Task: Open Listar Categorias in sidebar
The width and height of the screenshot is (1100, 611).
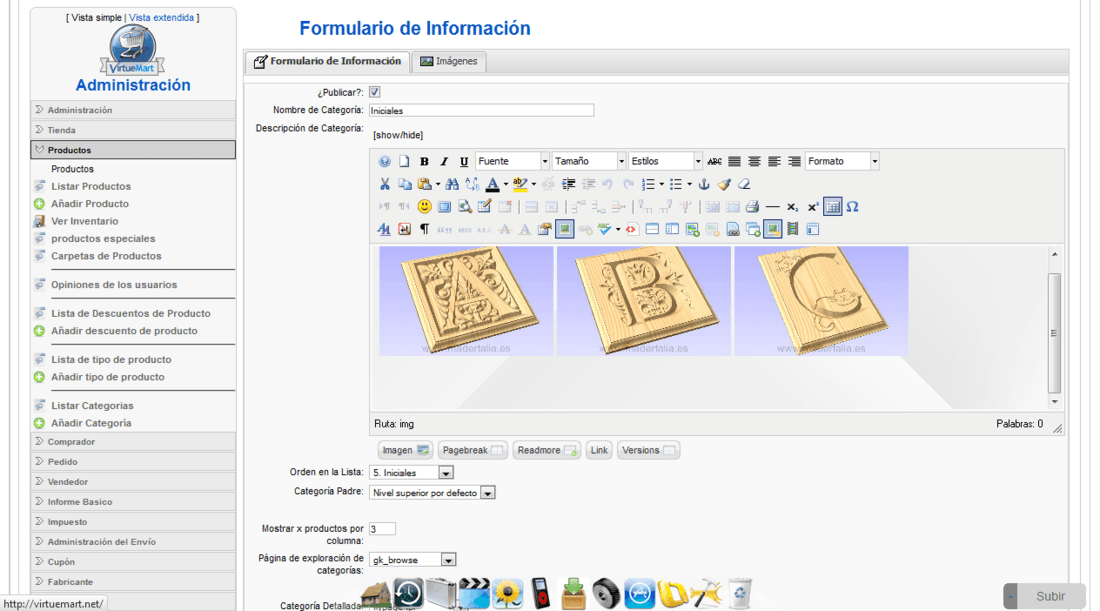Action: [x=92, y=405]
